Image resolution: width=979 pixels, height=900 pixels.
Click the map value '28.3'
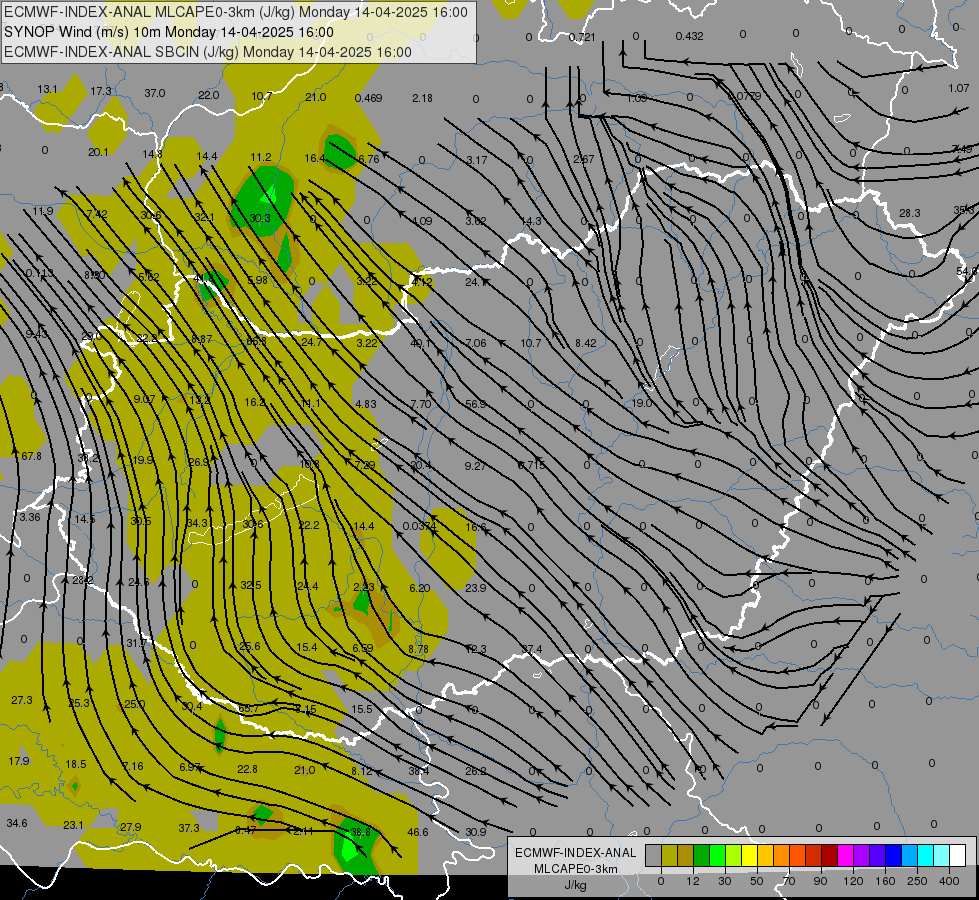[x=910, y=213]
